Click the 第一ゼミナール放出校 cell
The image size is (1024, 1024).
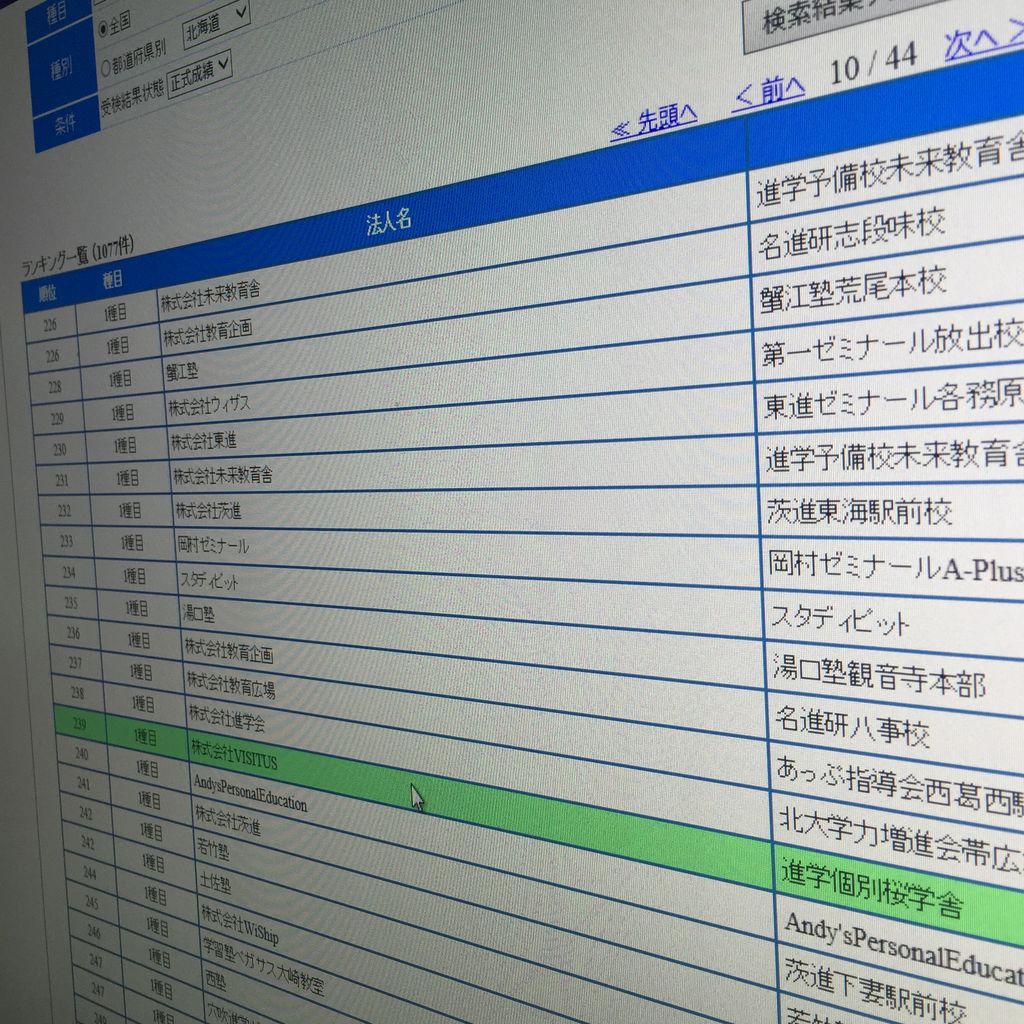[x=892, y=345]
